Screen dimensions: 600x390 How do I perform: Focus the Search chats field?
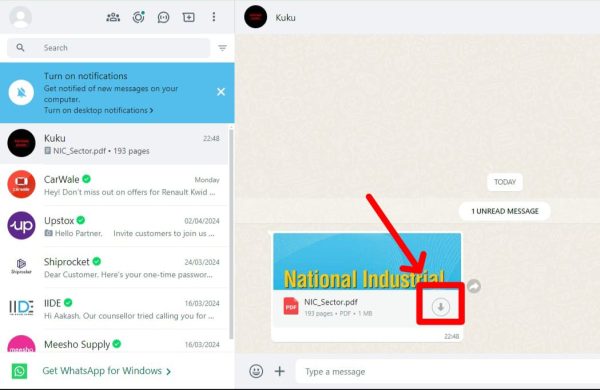[x=109, y=48]
